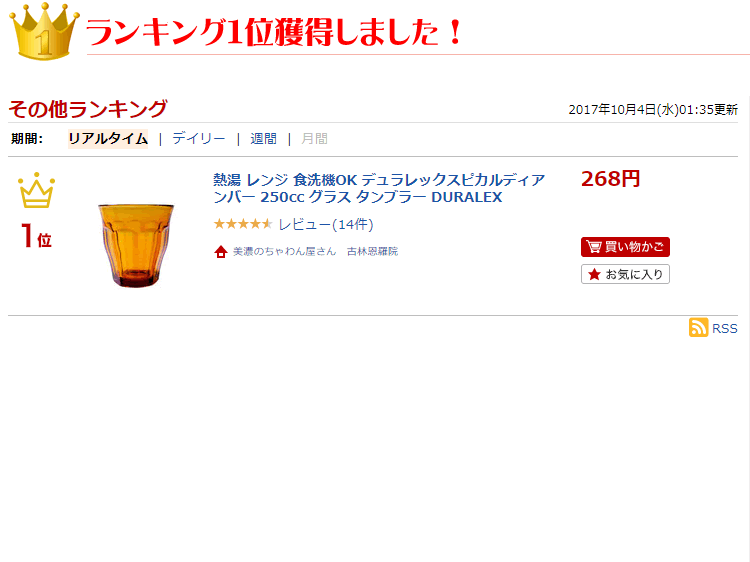Click the red star icon in お気に入り
Viewport: 750px width, 562px height.
point(594,274)
